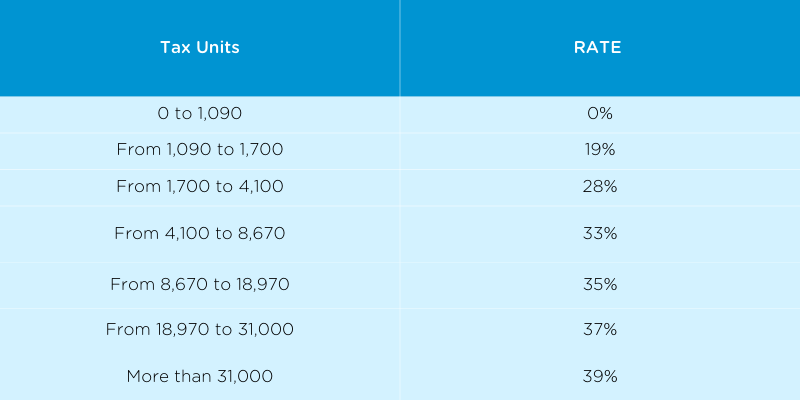Click the separator line between 33% and 35% rows
800x400 pixels.
tap(600, 262)
